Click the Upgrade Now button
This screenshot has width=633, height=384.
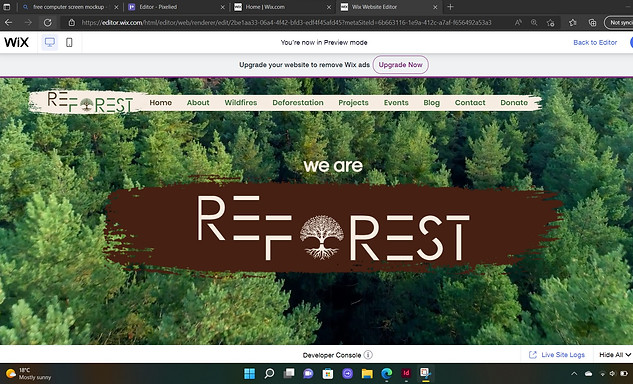pyautogui.click(x=400, y=65)
